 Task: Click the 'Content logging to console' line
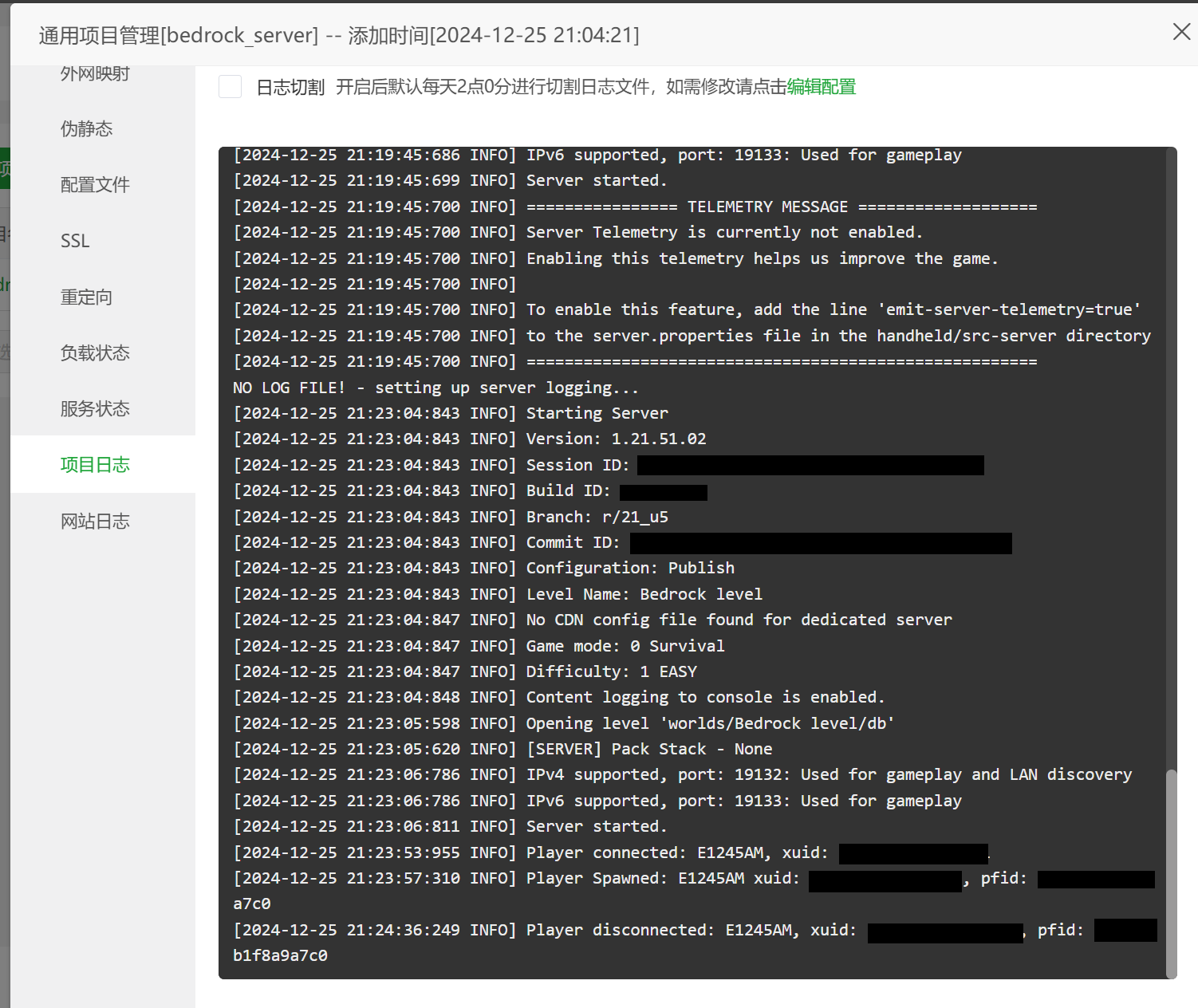tap(559, 697)
